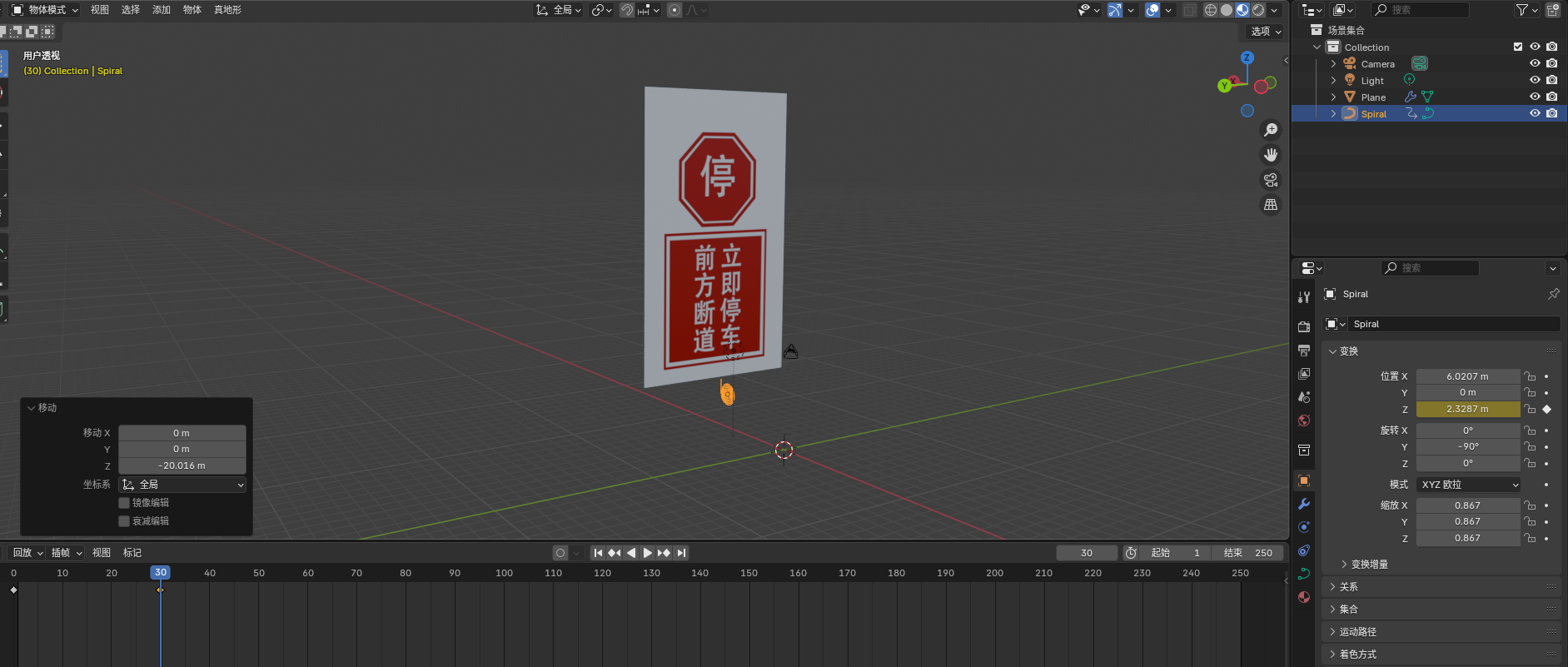Hide the Spiral object in viewport
The height and width of the screenshot is (667, 1568).
tap(1535, 113)
